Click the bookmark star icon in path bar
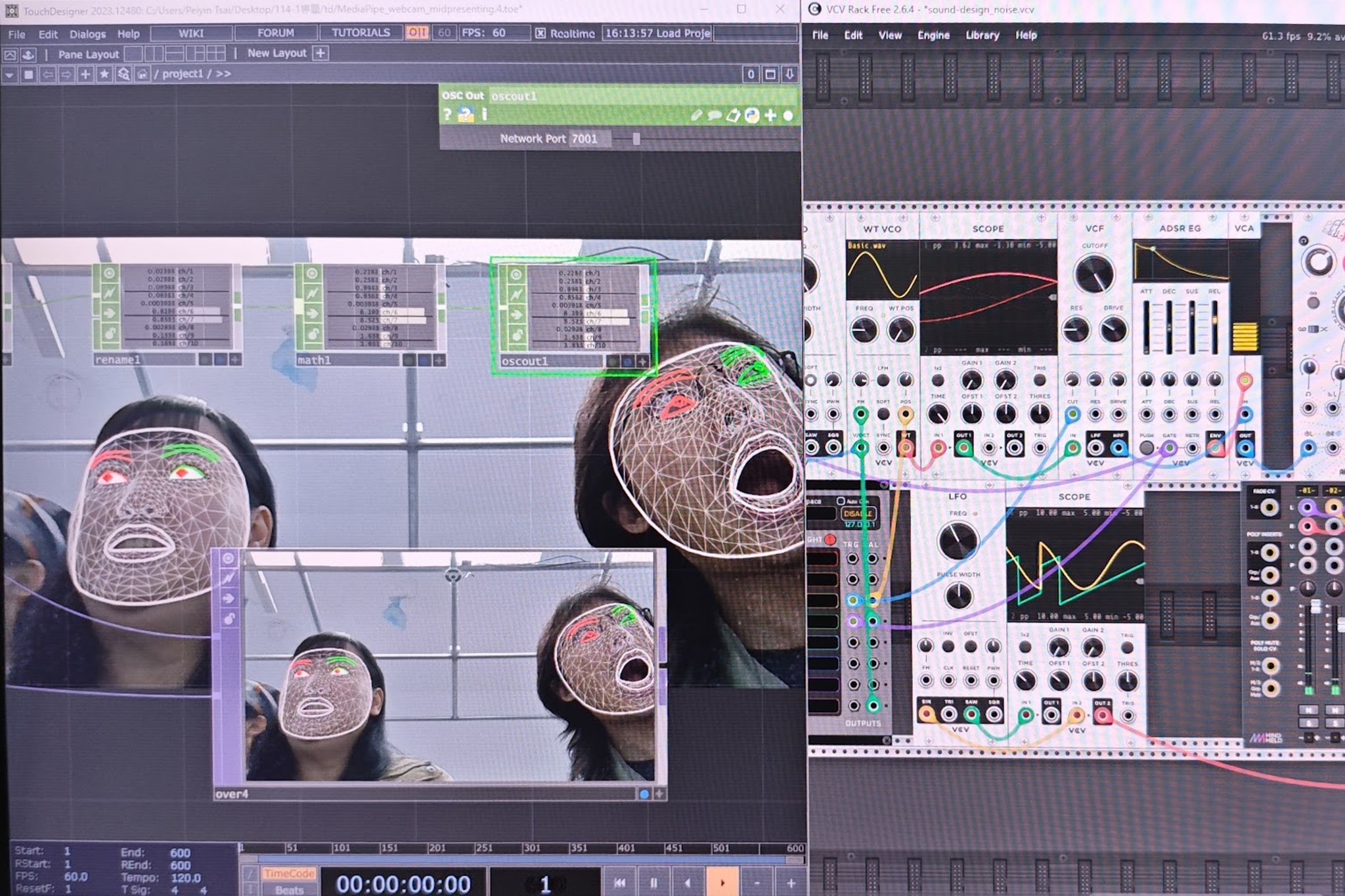The height and width of the screenshot is (896, 1345). tap(104, 74)
